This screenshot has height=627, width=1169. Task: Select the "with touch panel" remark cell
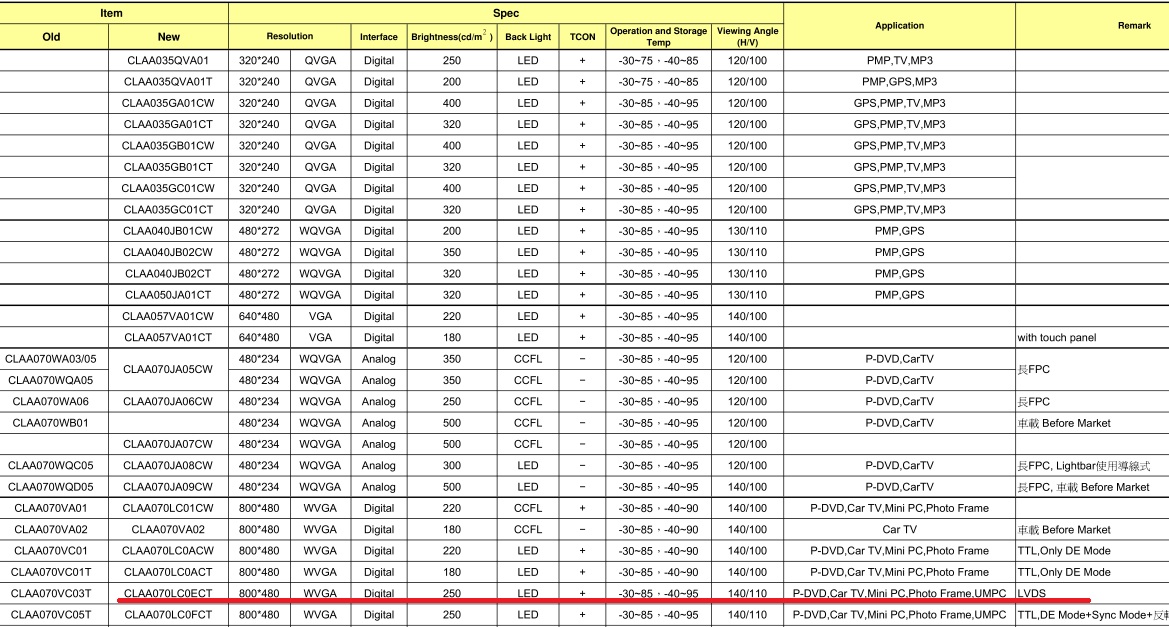click(x=1056, y=338)
